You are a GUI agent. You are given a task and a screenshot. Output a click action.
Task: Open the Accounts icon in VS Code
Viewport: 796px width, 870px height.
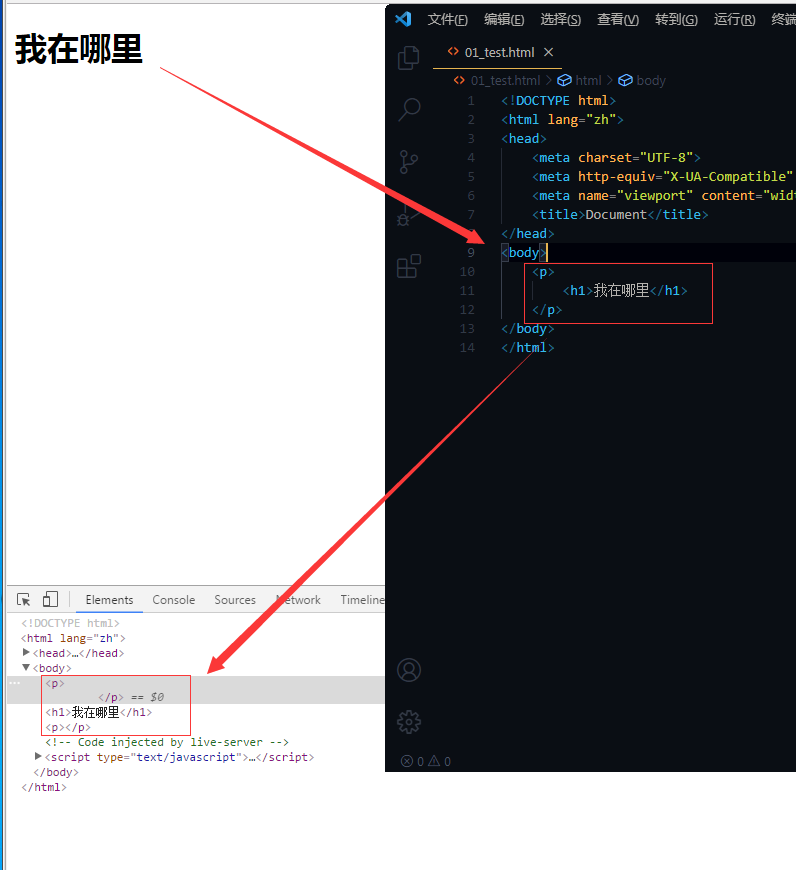click(x=409, y=670)
